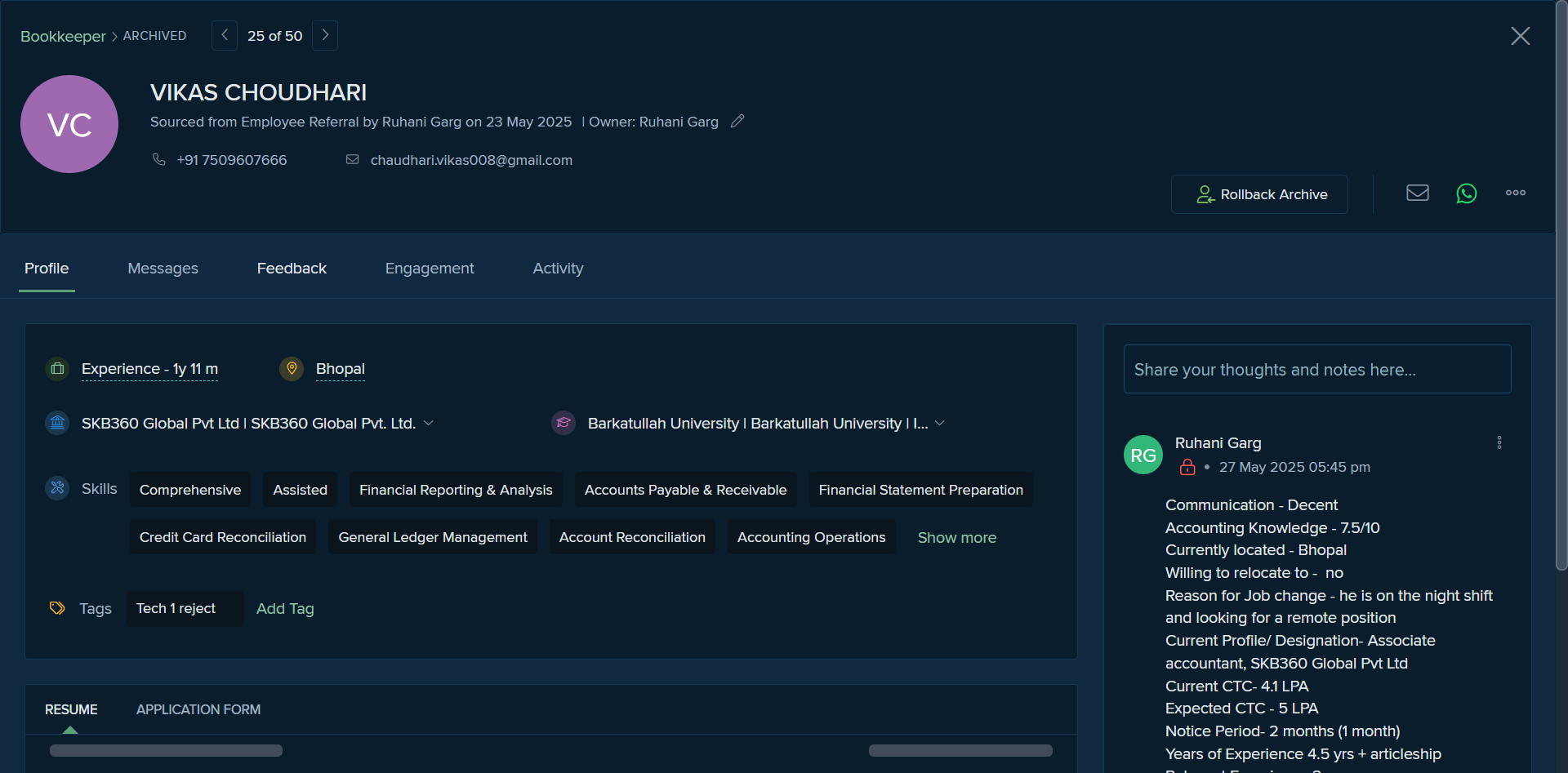1568x773 pixels.
Task: Focus the notes input field
Action: point(1317,369)
